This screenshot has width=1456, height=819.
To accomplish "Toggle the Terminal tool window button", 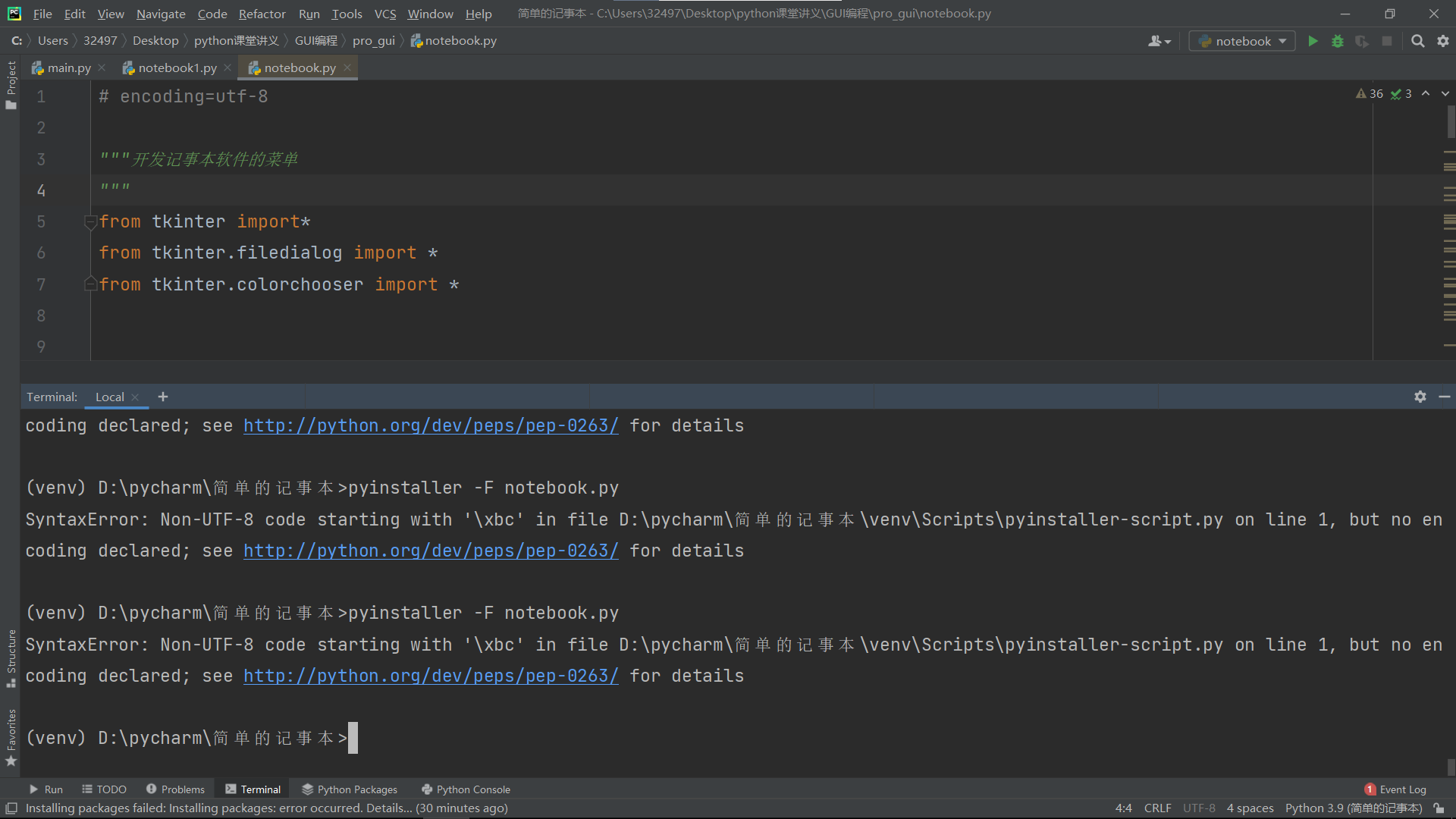I will [253, 789].
